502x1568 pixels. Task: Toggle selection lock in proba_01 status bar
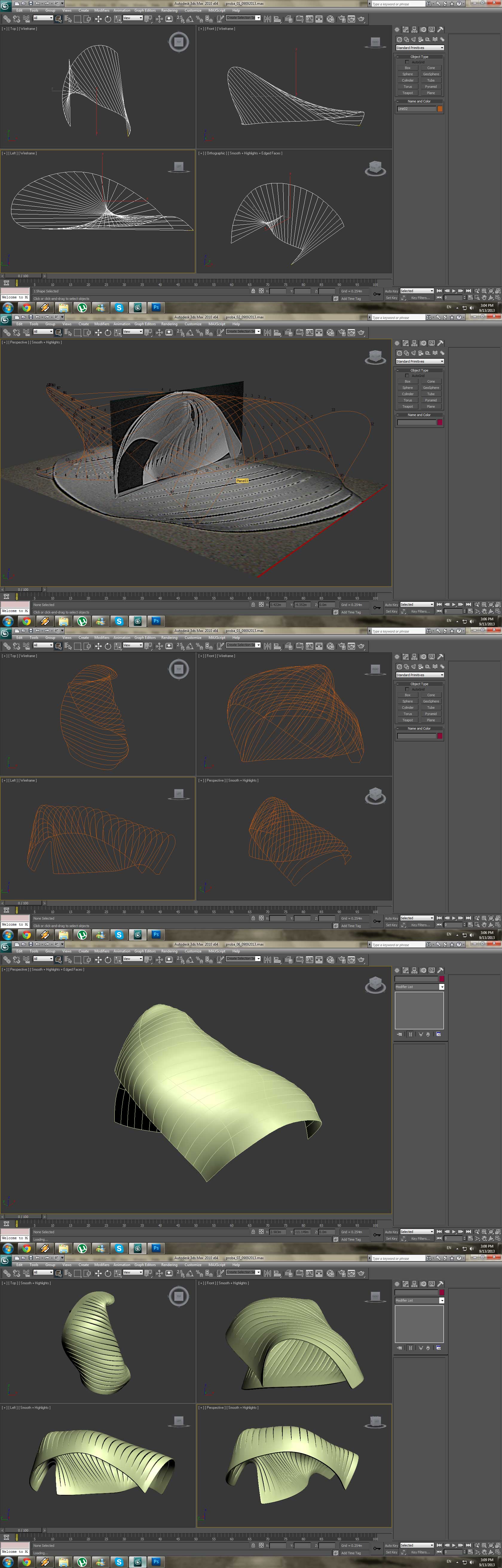point(253,291)
